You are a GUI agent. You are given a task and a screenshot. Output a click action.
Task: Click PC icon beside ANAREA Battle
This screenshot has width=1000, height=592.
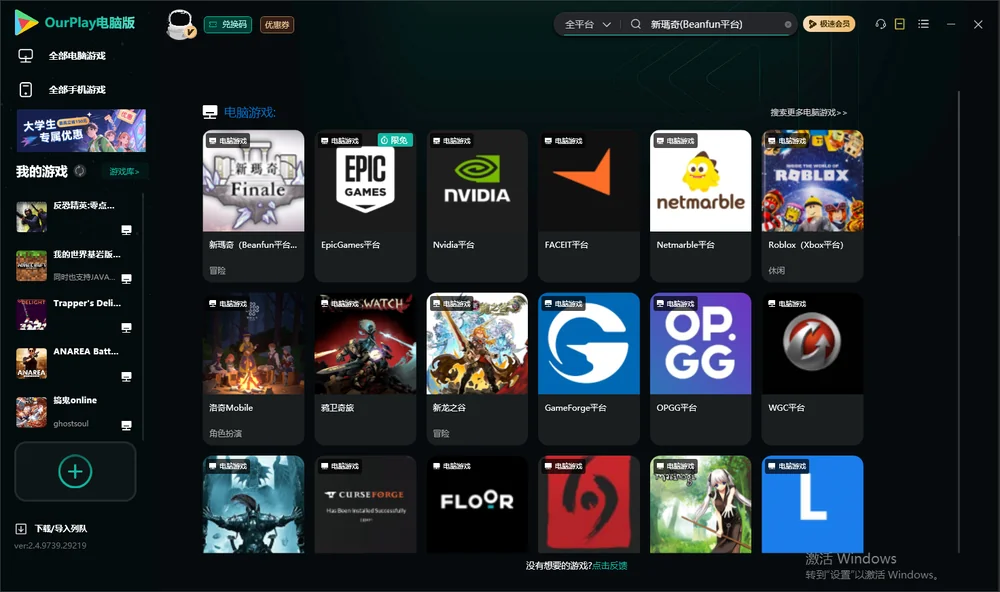click(x=126, y=377)
